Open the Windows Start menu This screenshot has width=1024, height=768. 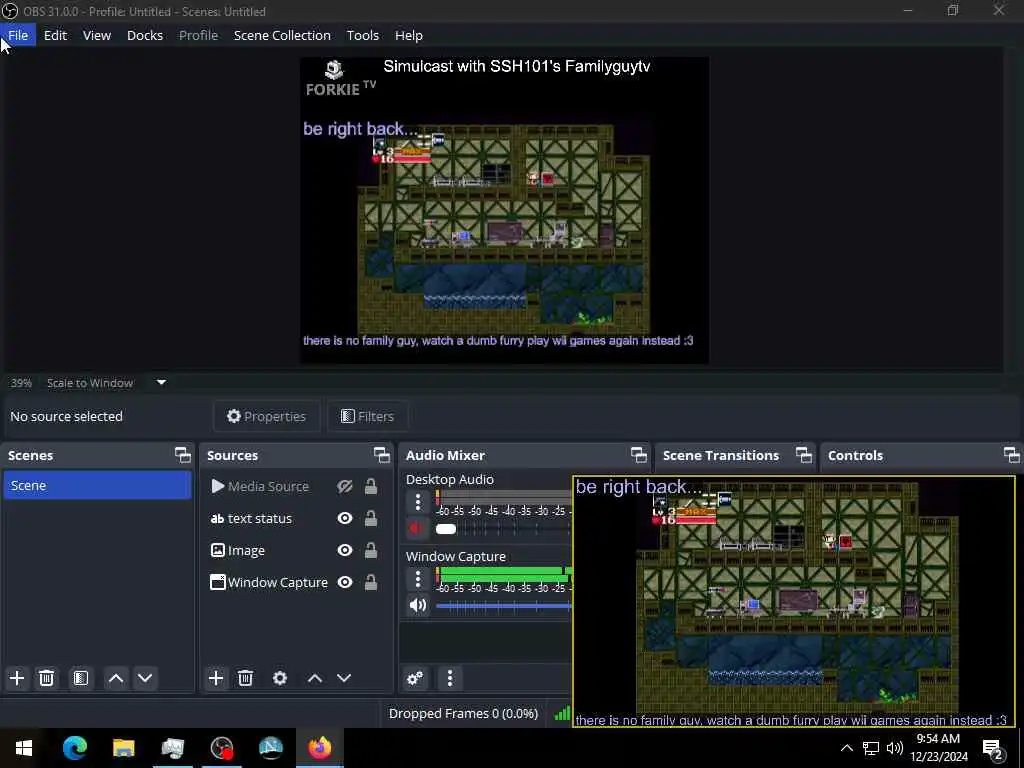coord(24,748)
